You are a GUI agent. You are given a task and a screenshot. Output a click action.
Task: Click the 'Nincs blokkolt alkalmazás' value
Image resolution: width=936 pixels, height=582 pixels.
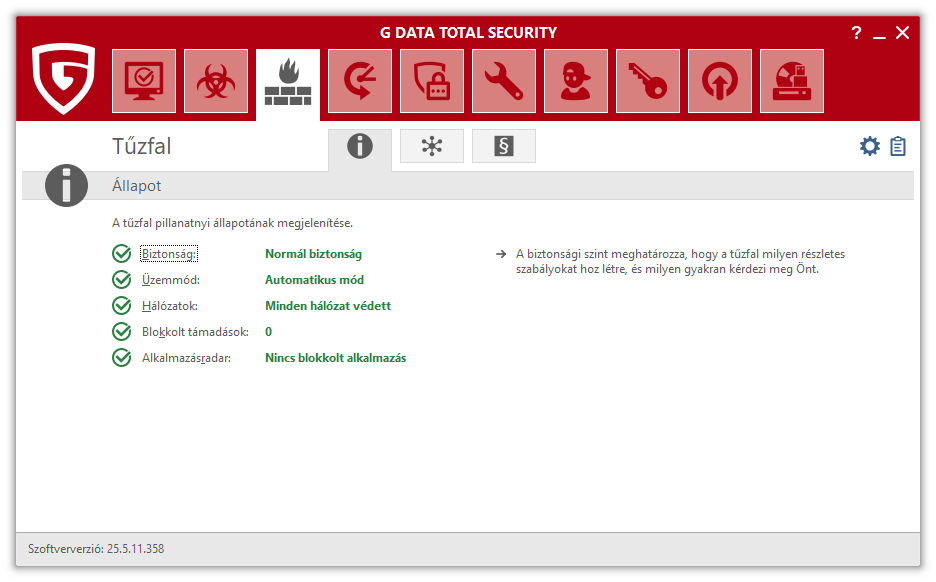pyautogui.click(x=335, y=358)
